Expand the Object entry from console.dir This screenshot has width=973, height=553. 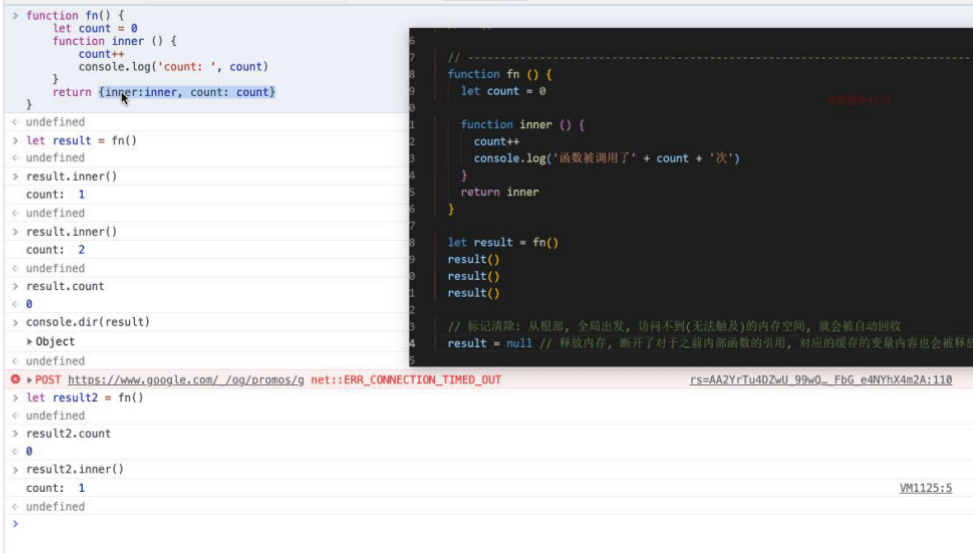click(x=29, y=341)
